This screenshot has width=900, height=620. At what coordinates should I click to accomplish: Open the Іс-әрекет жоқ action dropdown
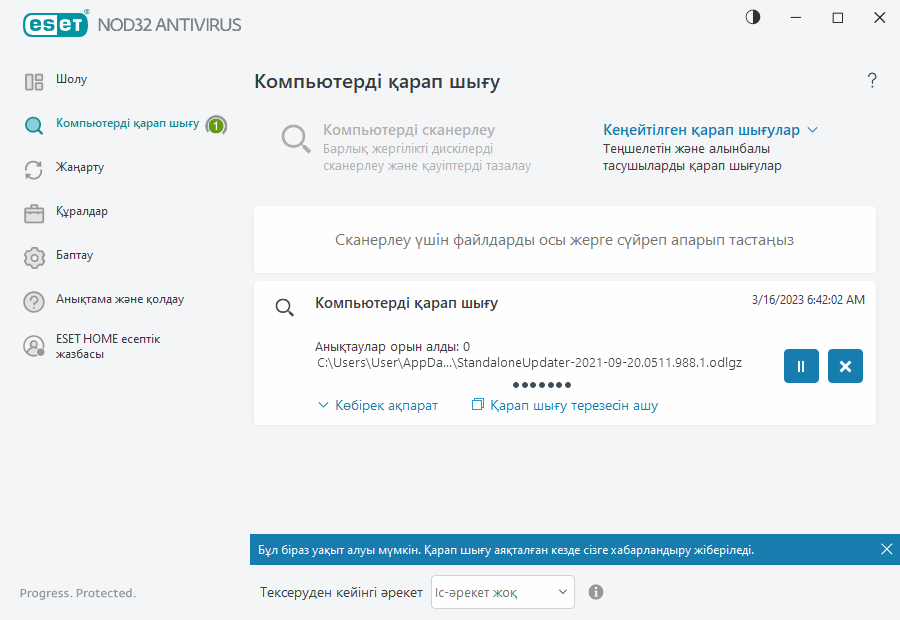point(502,592)
